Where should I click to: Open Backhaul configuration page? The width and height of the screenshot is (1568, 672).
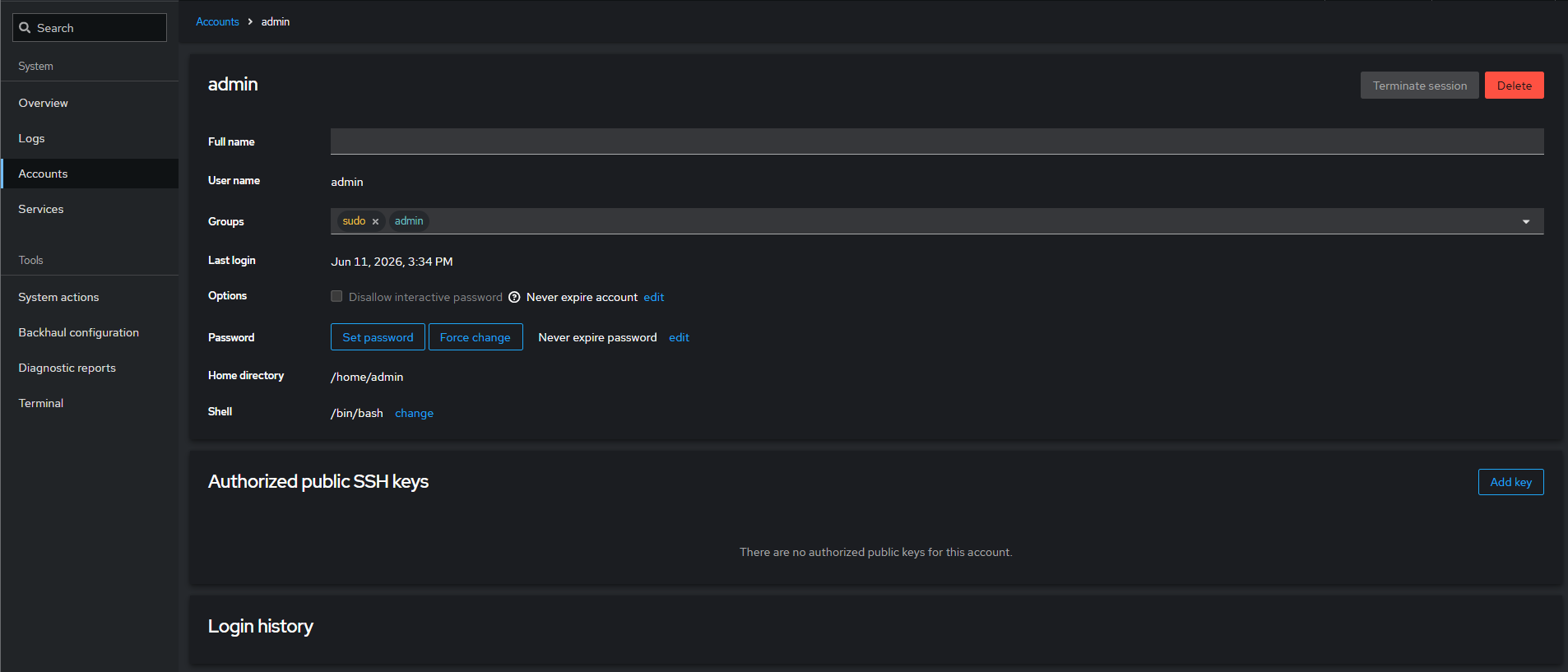90,332
